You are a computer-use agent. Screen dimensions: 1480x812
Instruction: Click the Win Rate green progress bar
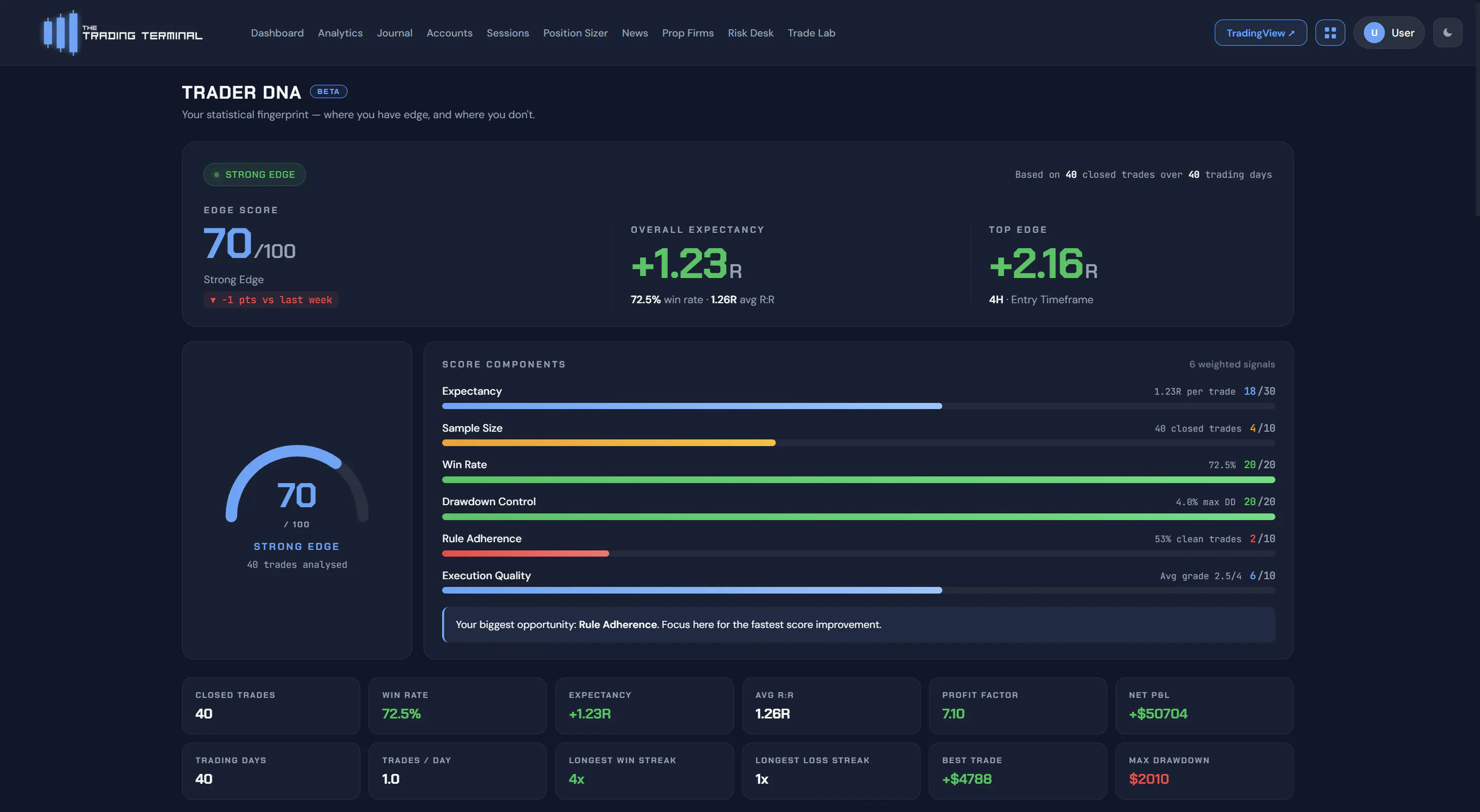tap(858, 479)
